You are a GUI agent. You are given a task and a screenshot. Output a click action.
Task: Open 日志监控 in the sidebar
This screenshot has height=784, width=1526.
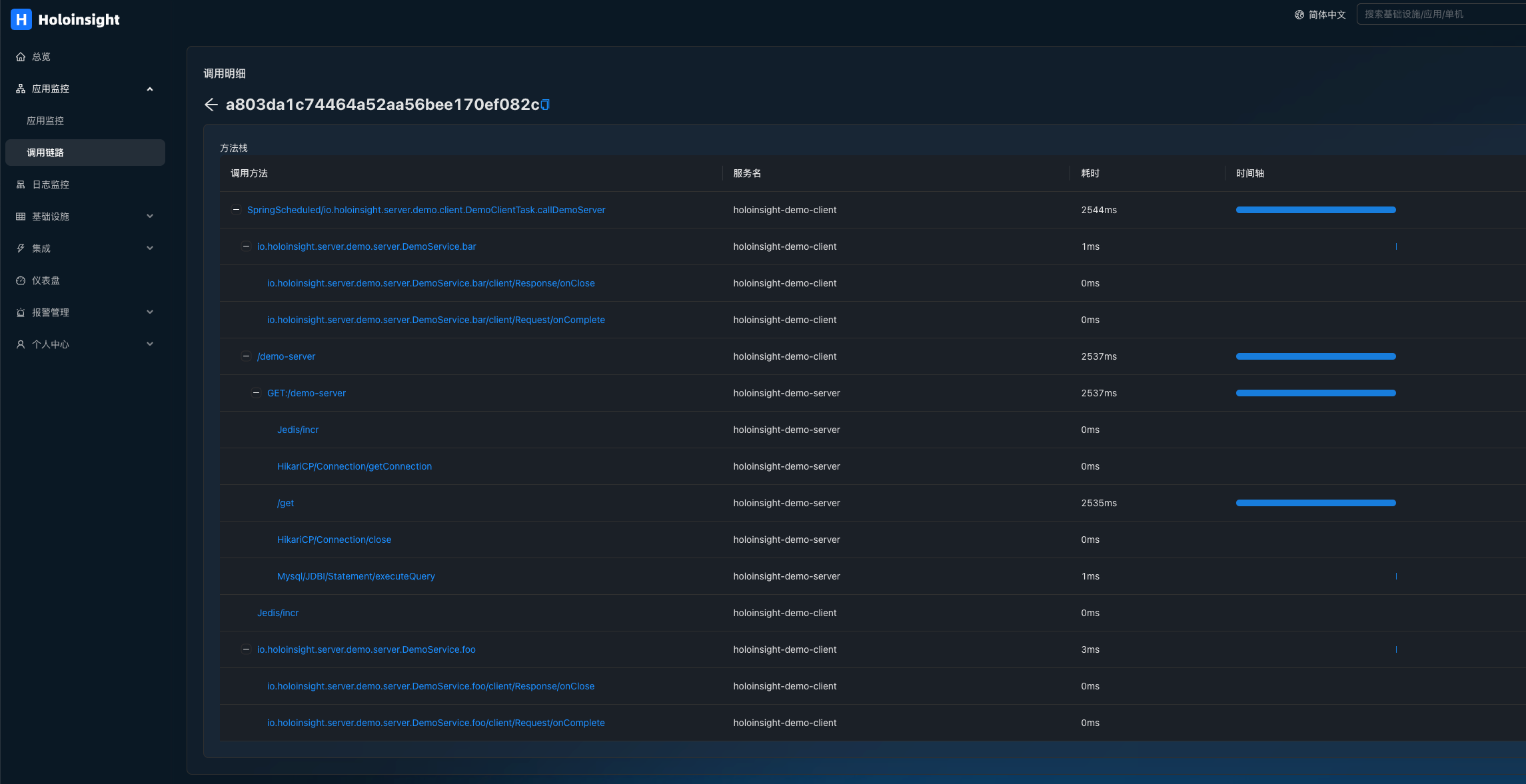51,185
